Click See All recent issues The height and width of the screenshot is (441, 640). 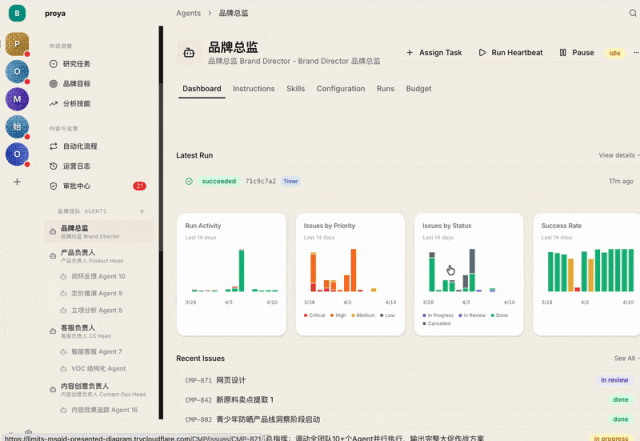[x=625, y=358]
